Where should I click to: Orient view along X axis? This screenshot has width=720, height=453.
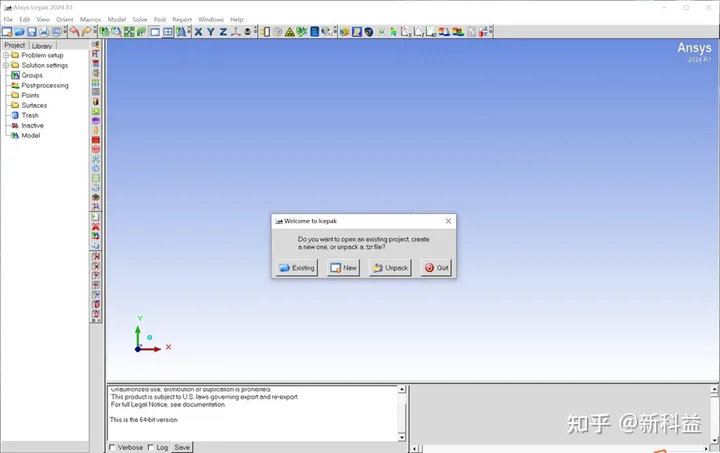[x=198, y=32]
